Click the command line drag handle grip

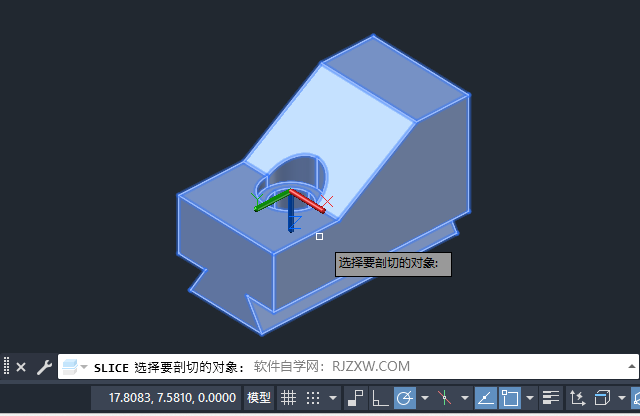pyautogui.click(x=6, y=365)
